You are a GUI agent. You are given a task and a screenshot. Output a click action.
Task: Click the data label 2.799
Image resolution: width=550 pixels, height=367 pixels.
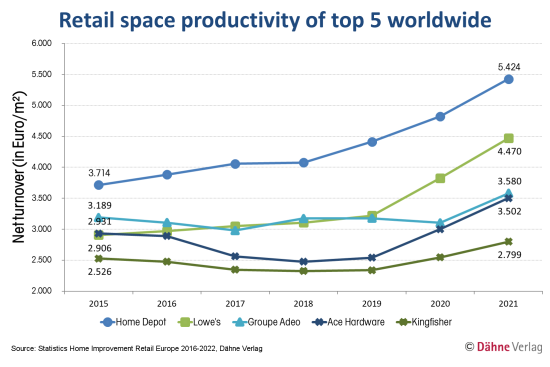[509, 255]
